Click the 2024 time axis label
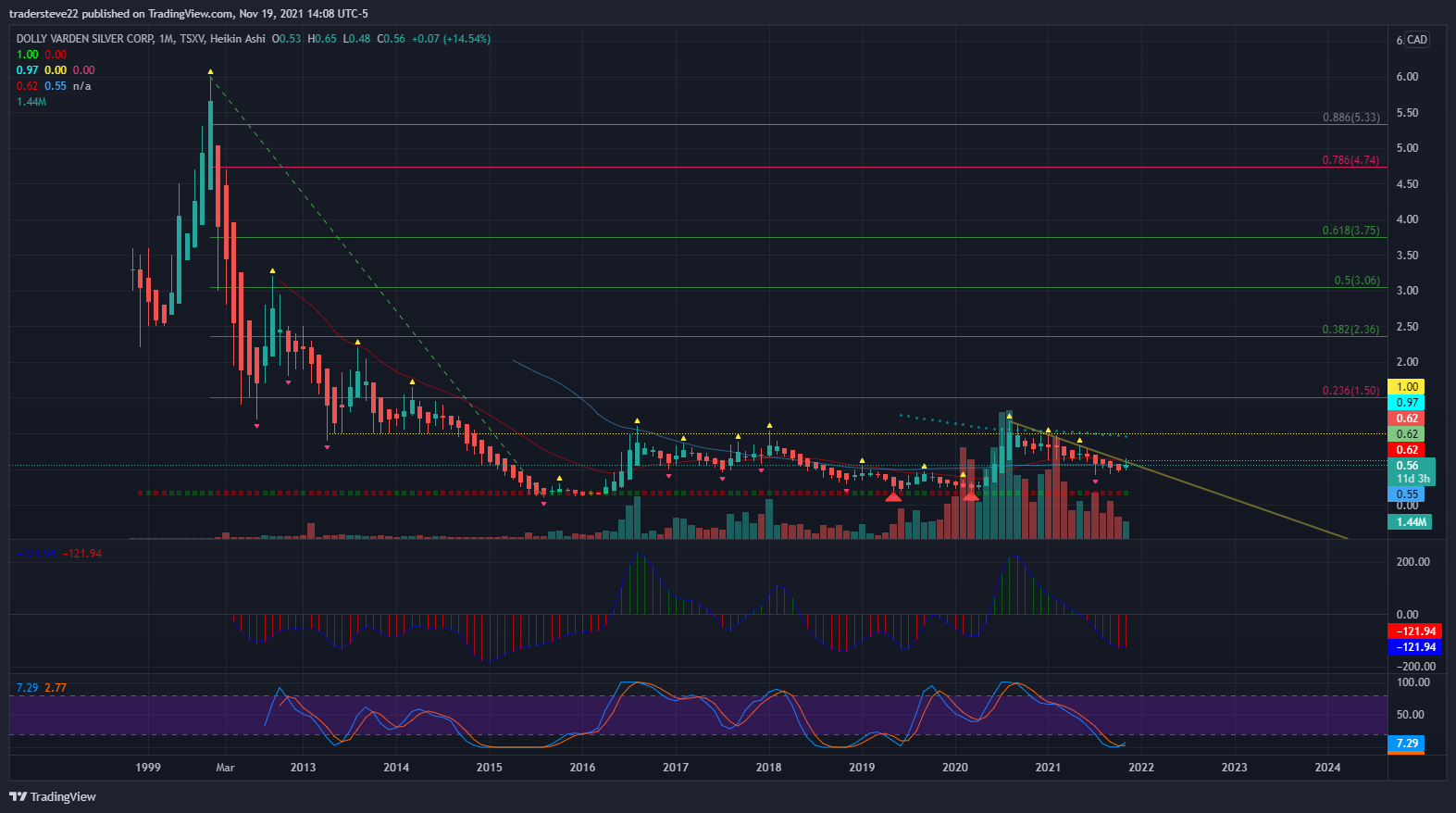Image resolution: width=1456 pixels, height=813 pixels. coord(1327,768)
